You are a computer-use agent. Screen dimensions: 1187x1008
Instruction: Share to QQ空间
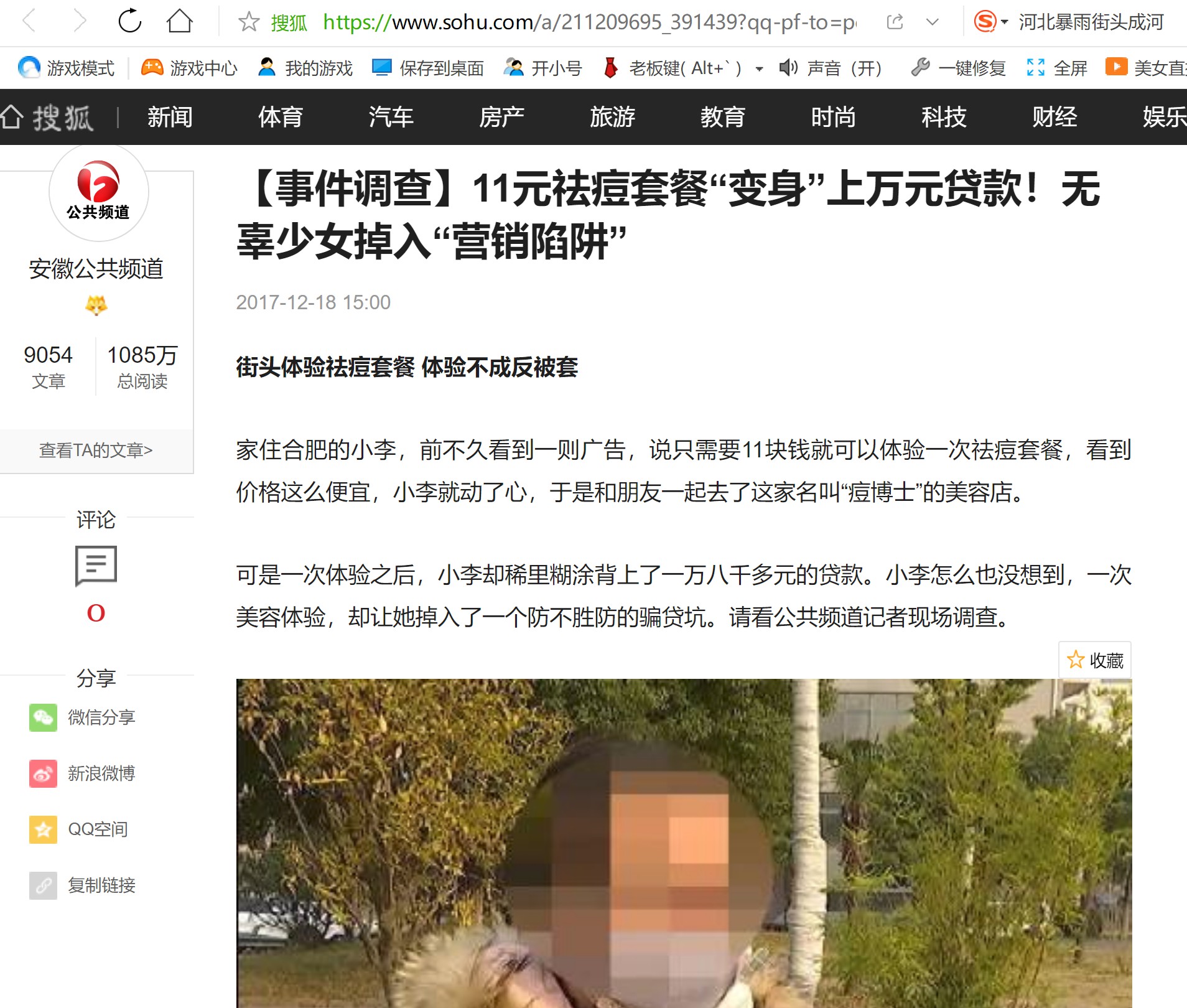tap(78, 829)
